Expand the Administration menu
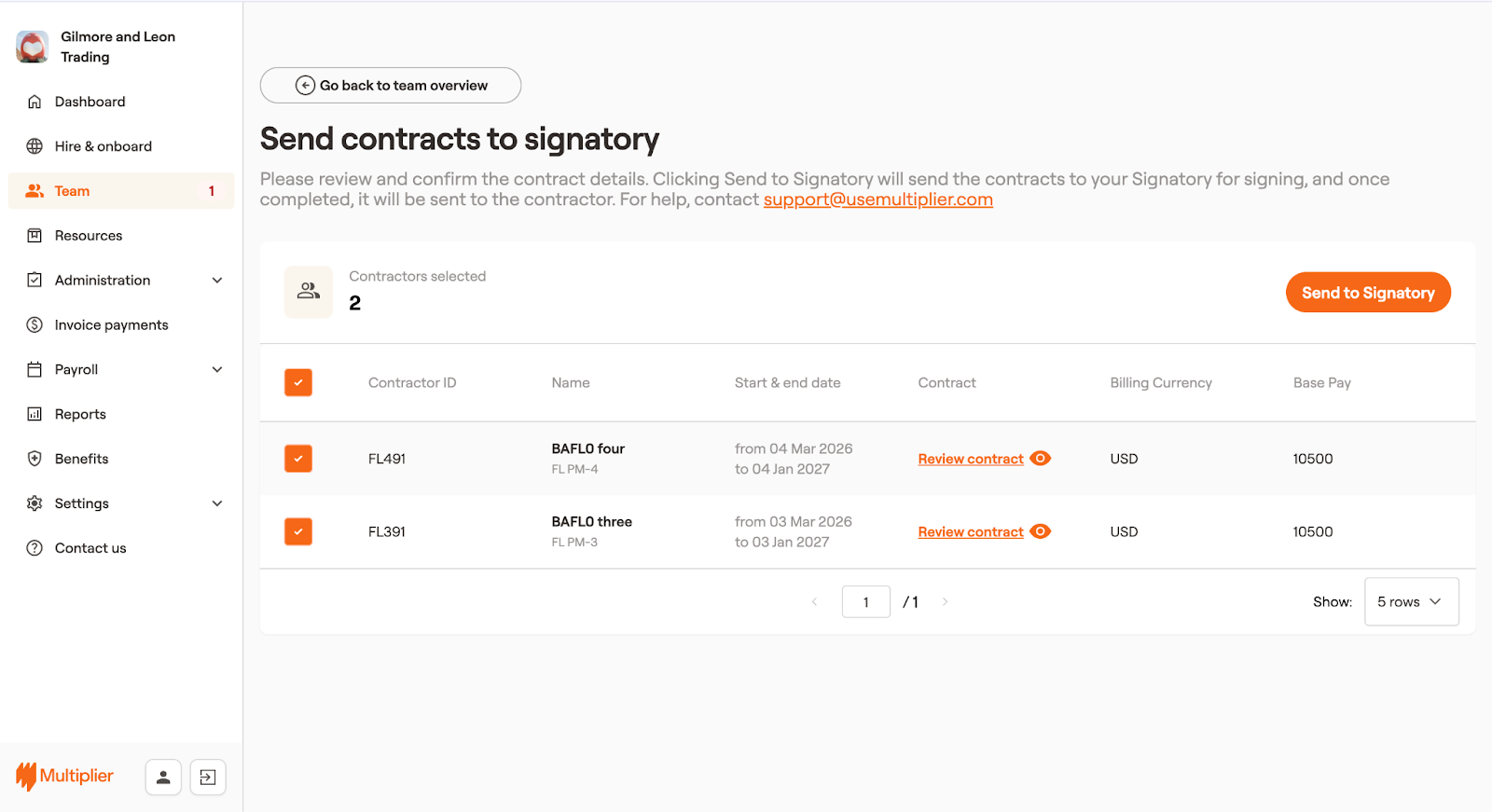This screenshot has height=812, width=1492. [x=217, y=281]
